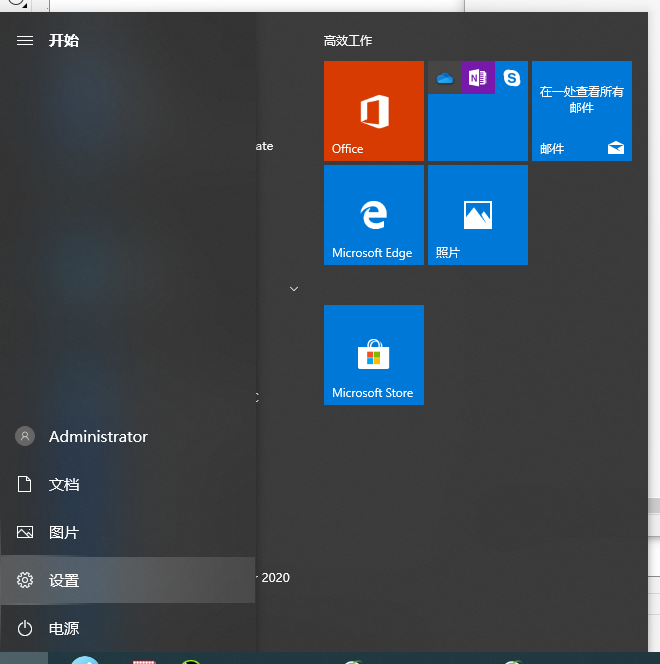Click the document page icon
This screenshot has height=664, width=660.
25,484
